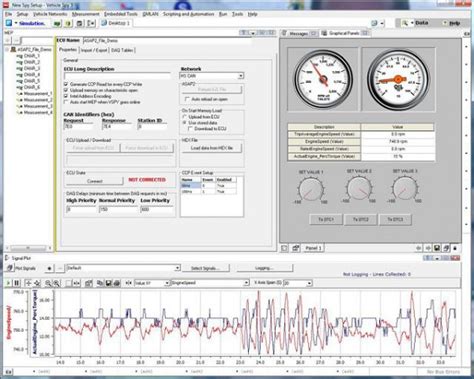Toggle Generate CCP Read for every CCP Write
The width and height of the screenshot is (474, 379).
coord(66,84)
